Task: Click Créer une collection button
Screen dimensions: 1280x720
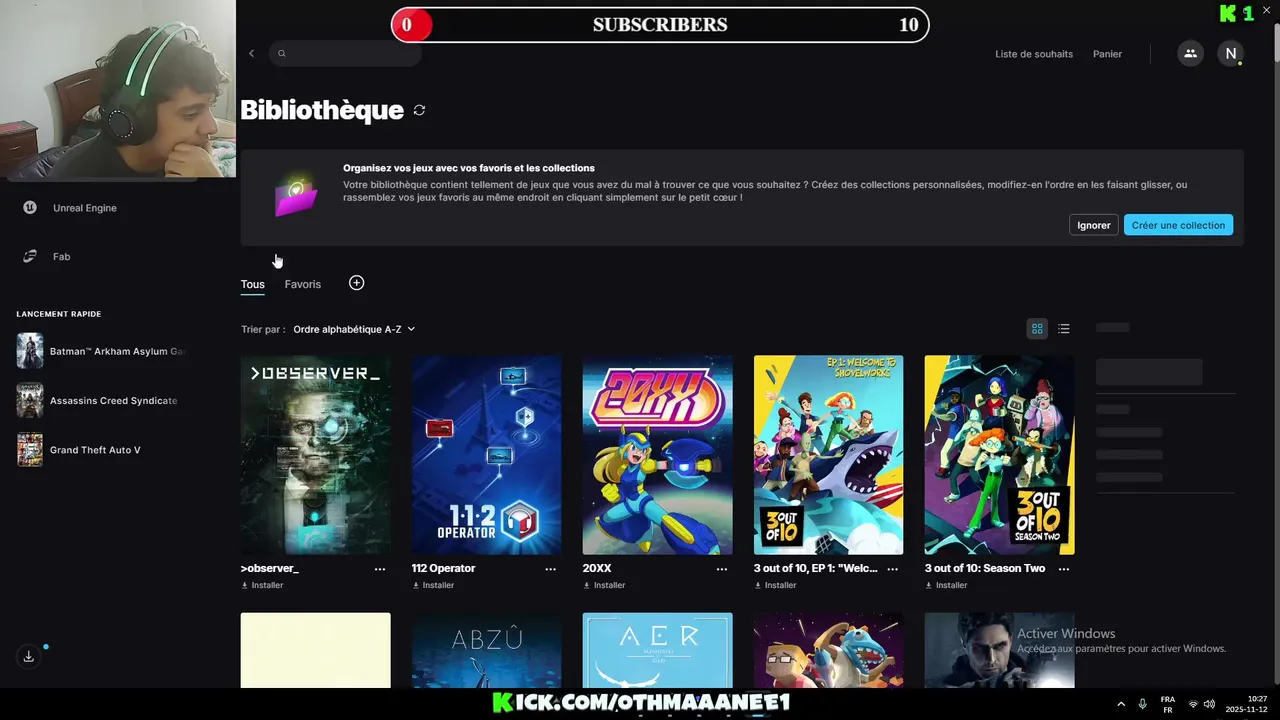Action: (x=1178, y=225)
